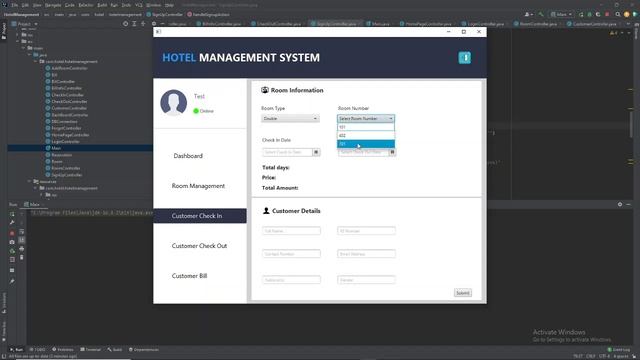Screen dimensions: 640x360
Task: Click the Submit button
Action: (463, 293)
